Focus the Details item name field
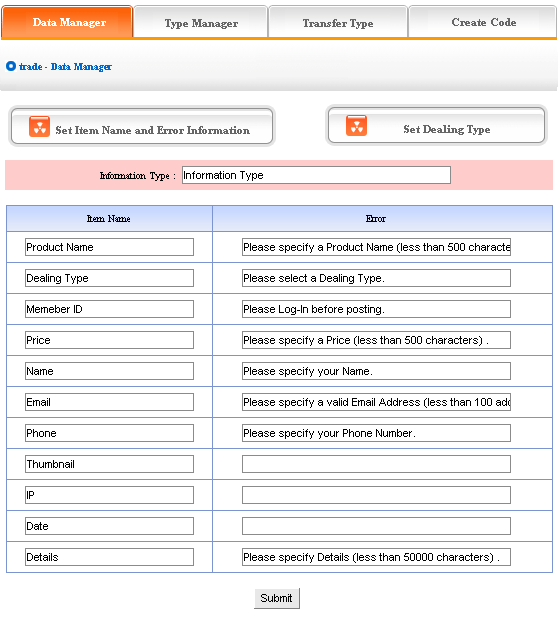This screenshot has height=625, width=558. pyautogui.click(x=109, y=557)
